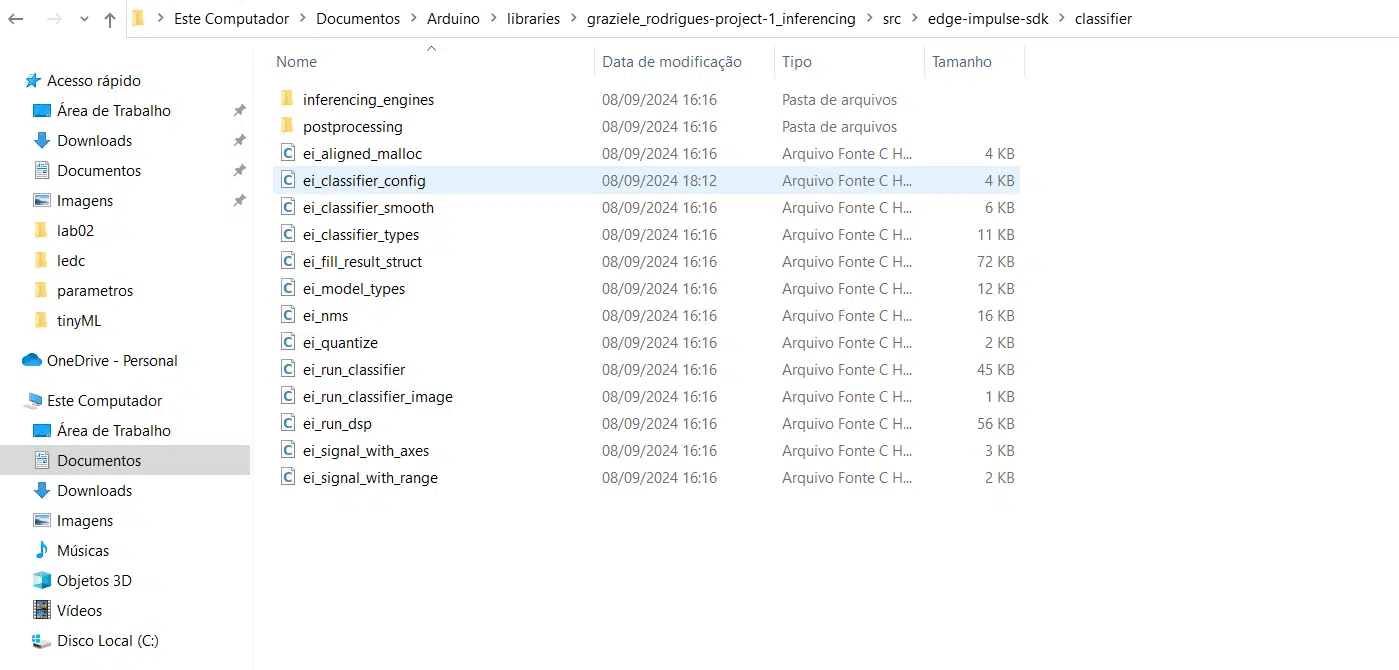The height and width of the screenshot is (670, 1399).
Task: Click the Back navigation arrow
Action: tap(16, 19)
